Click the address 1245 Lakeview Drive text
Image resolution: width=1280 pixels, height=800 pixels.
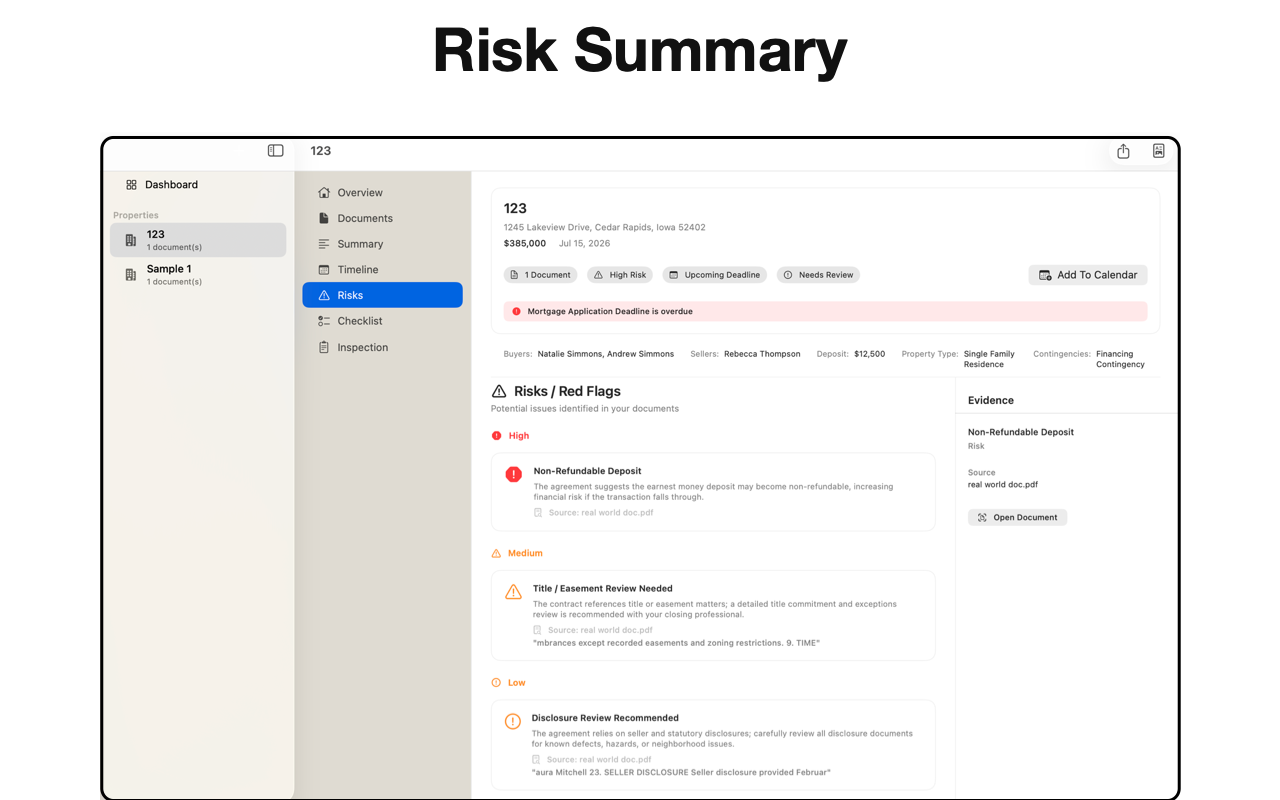(604, 228)
